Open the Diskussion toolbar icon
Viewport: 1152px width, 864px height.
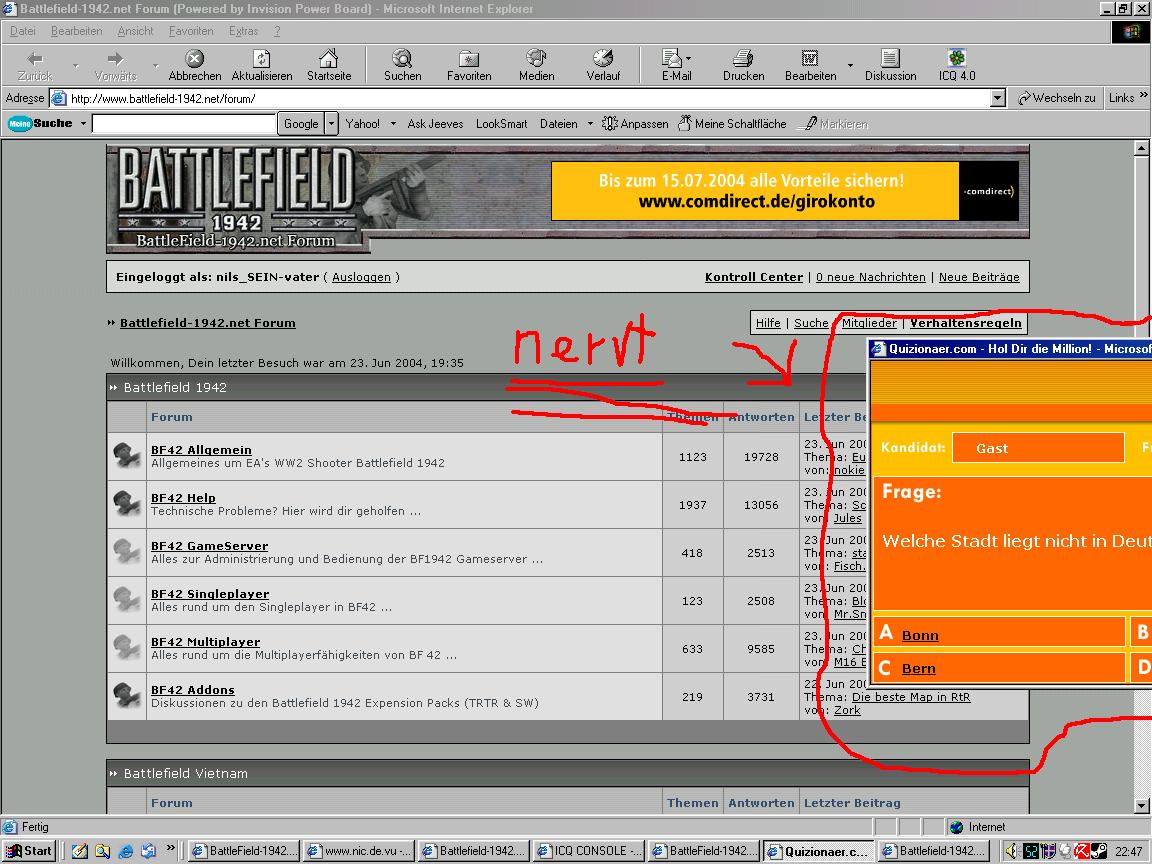tap(890, 59)
